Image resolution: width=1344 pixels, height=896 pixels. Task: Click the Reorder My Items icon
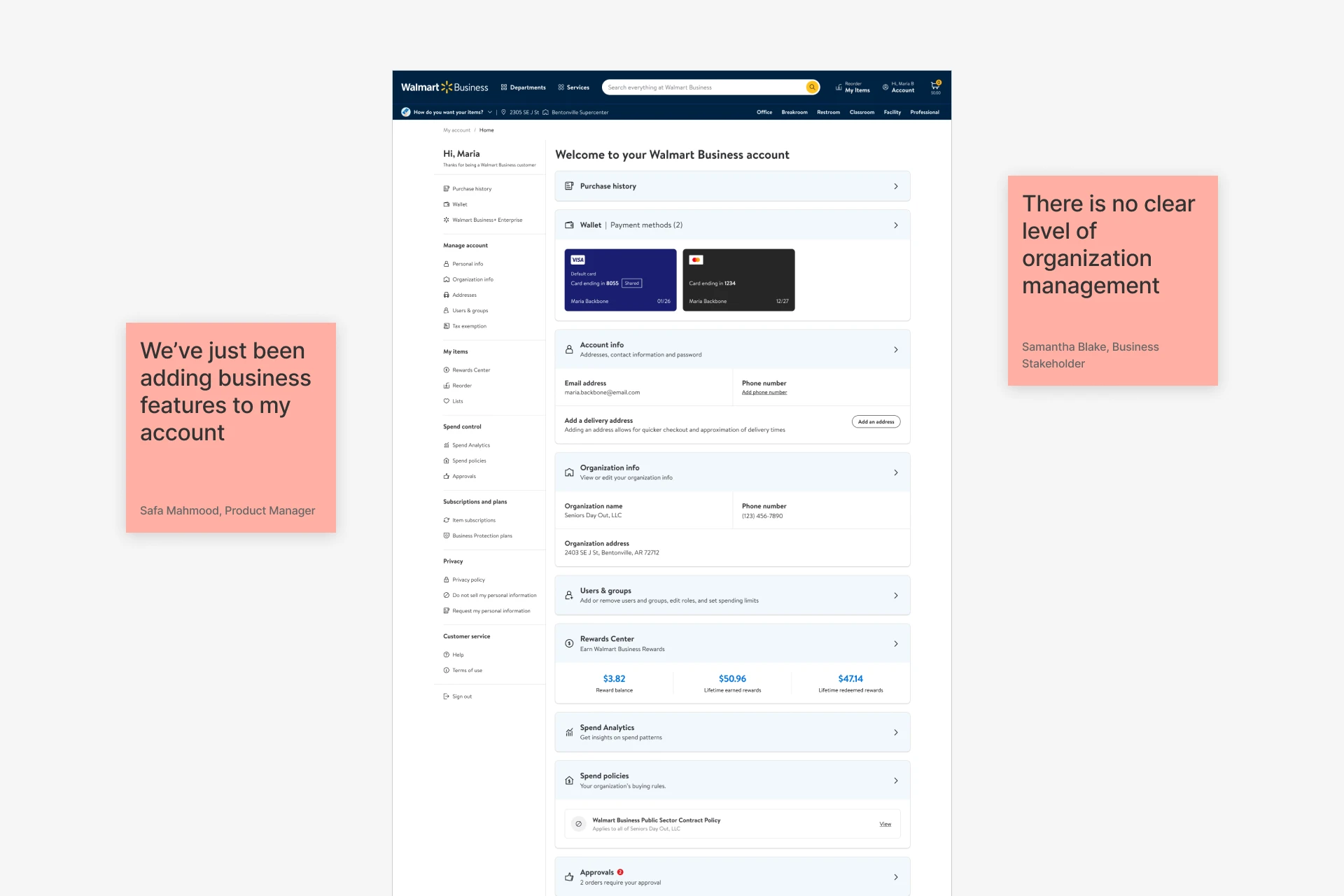point(839,86)
